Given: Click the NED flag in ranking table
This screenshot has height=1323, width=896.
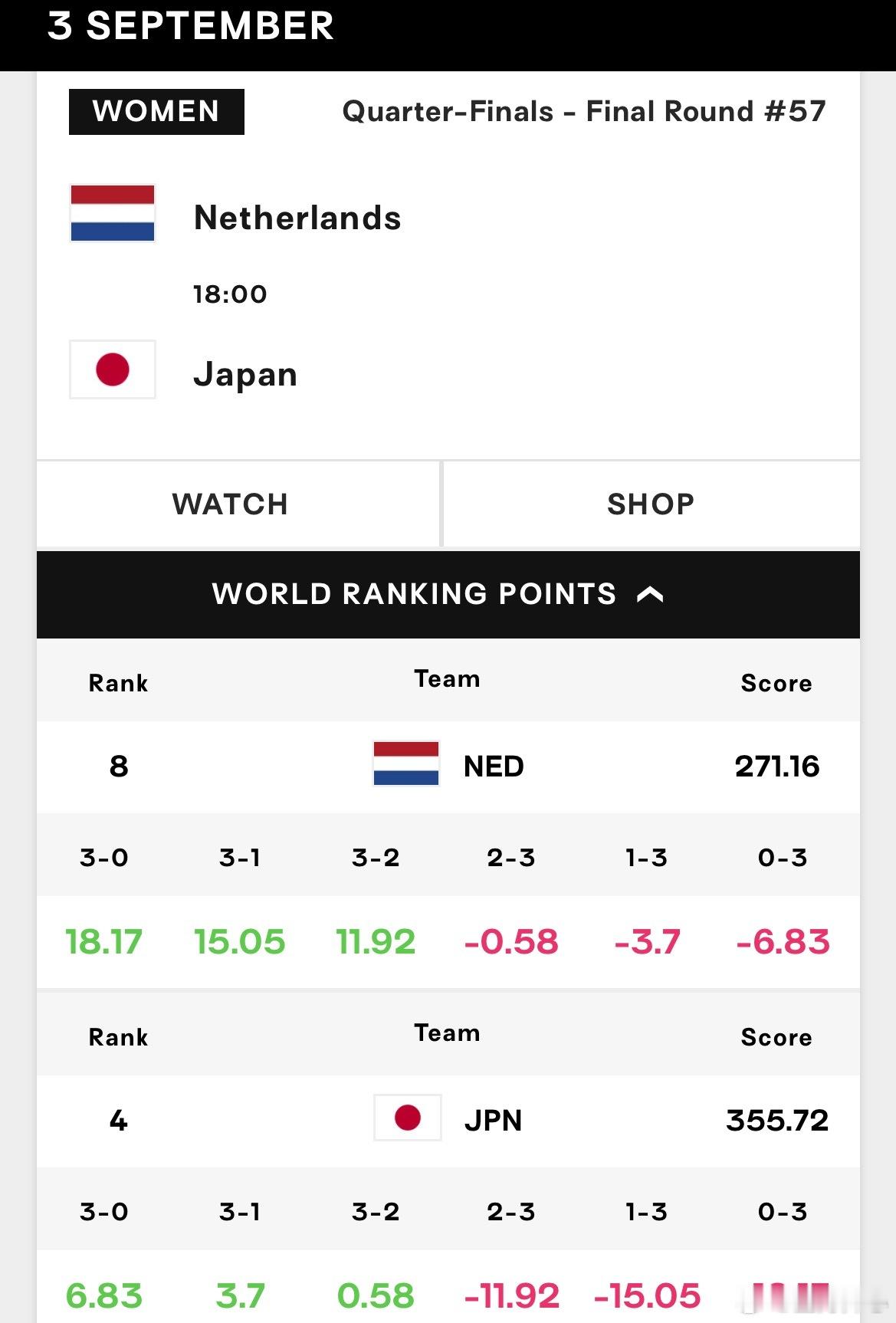Looking at the screenshot, I should (x=406, y=763).
